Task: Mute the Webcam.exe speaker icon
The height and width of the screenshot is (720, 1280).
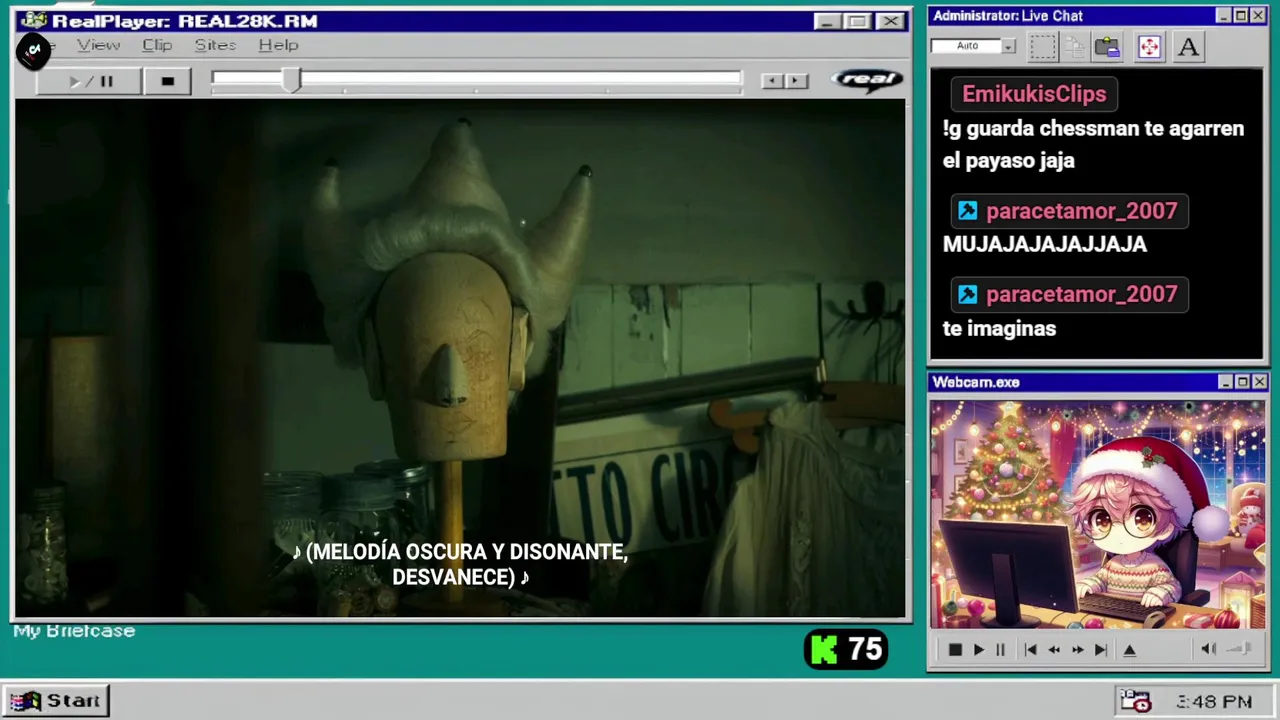Action: 1208,649
